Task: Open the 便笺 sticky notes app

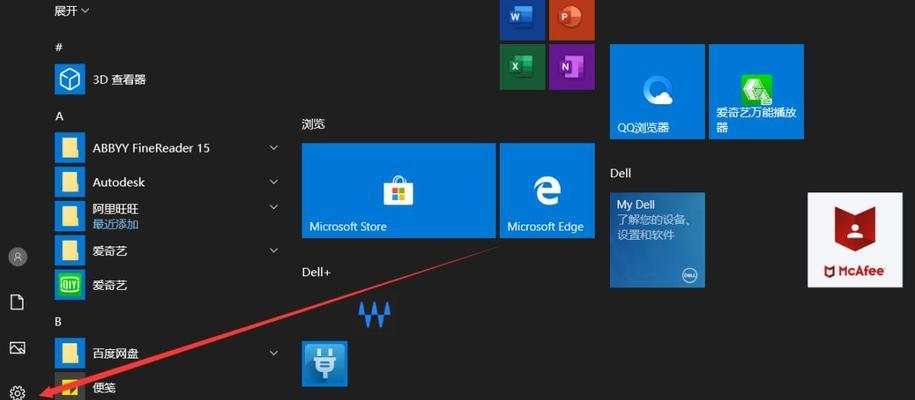Action: tap(70, 386)
